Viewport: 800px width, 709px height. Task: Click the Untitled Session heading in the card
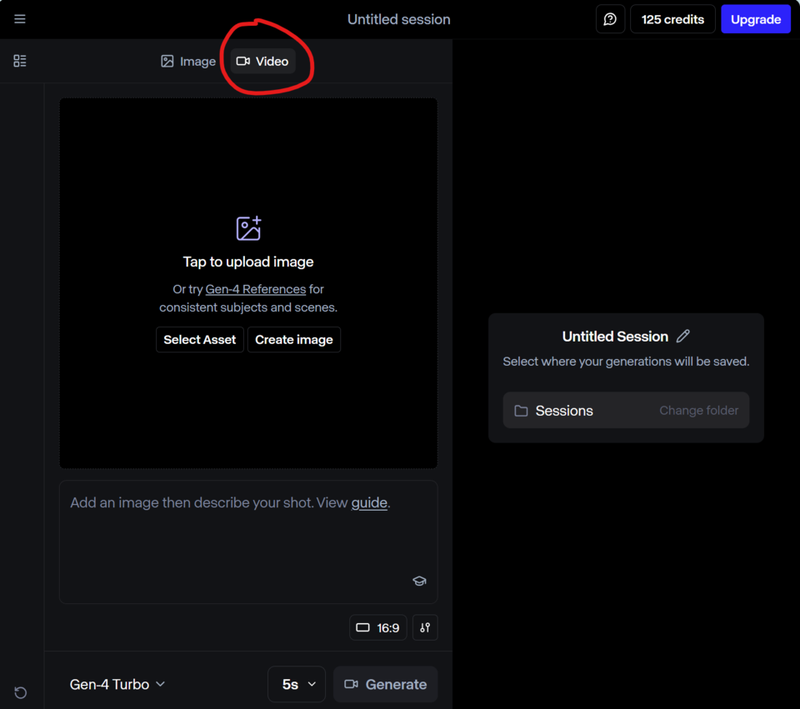pos(615,337)
